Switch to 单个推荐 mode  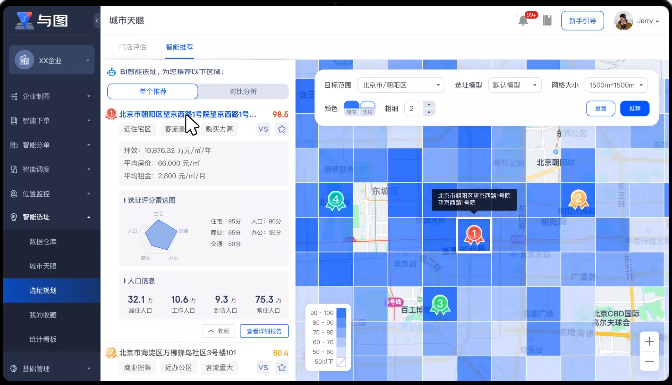153,91
